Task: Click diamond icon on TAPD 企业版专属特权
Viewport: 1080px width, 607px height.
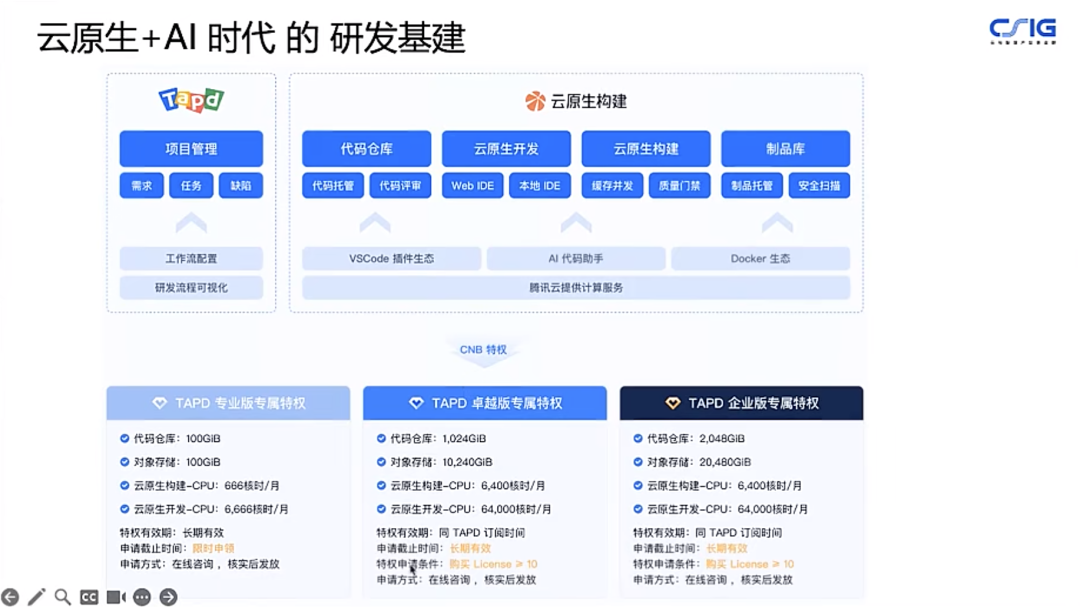Action: point(673,403)
